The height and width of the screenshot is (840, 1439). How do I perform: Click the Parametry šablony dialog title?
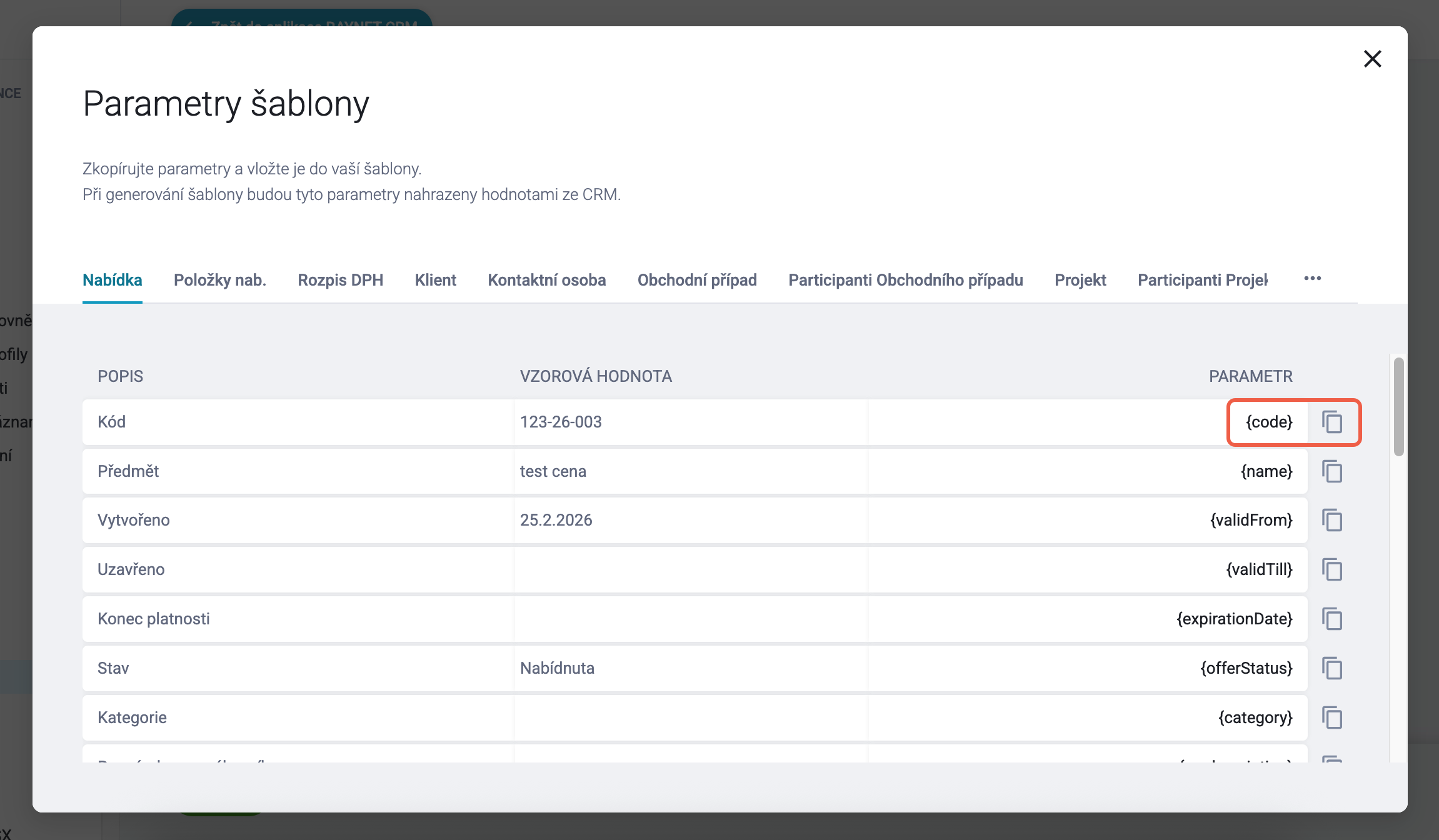226,103
